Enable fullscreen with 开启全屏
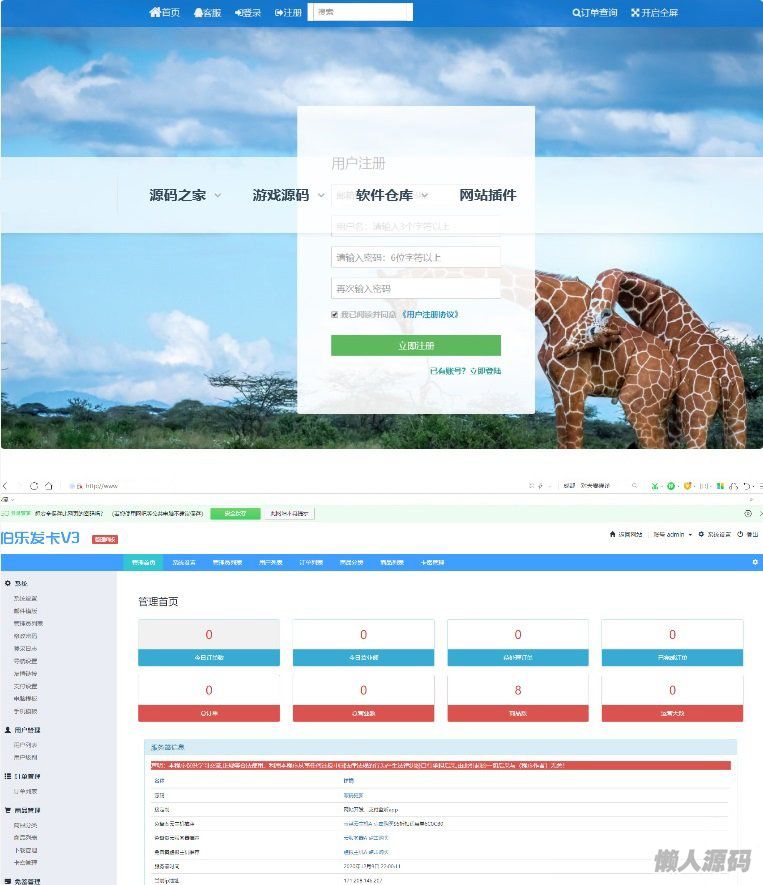 click(655, 12)
